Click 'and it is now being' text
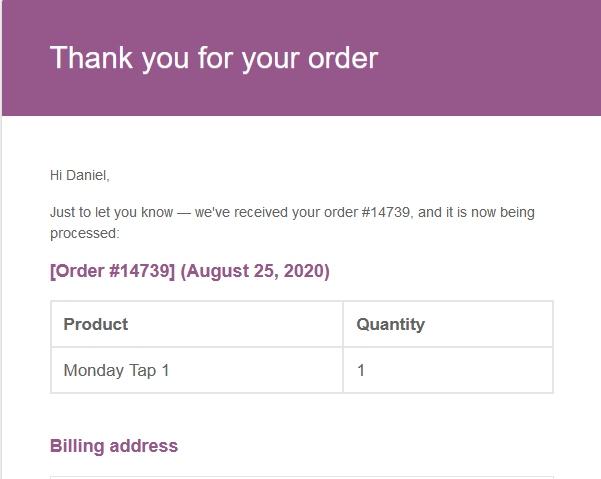The width and height of the screenshot is (601, 479). click(476, 212)
